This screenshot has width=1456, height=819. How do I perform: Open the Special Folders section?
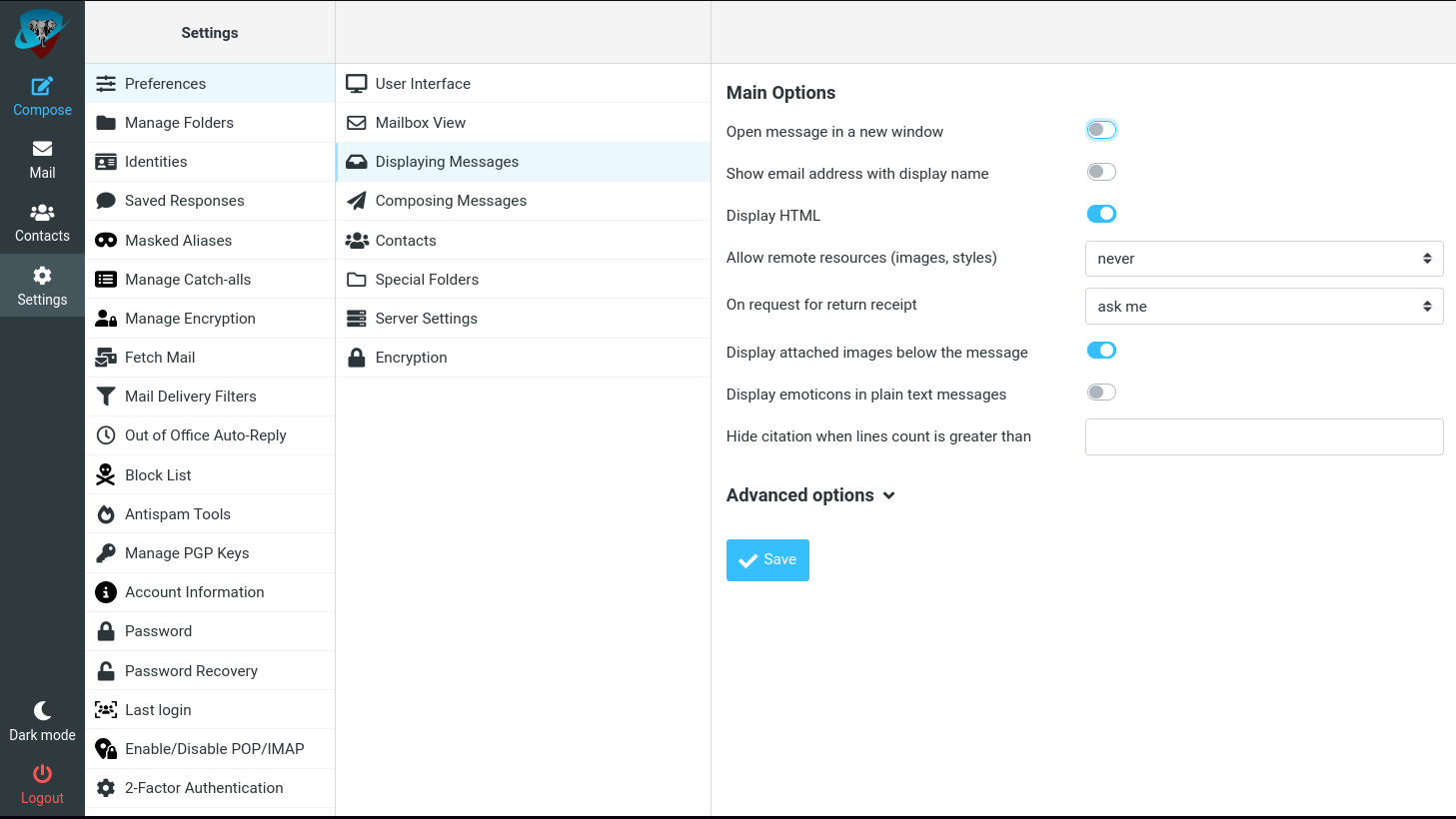click(x=523, y=280)
